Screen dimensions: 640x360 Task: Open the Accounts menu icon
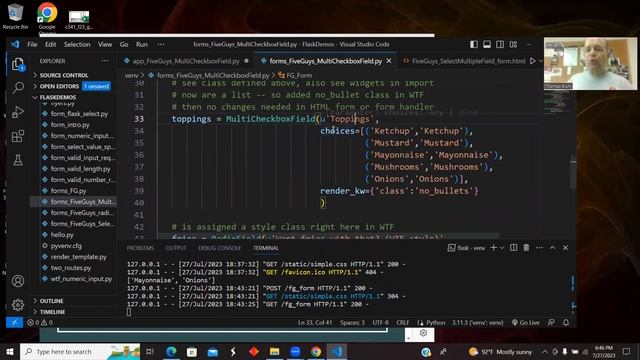18,281
